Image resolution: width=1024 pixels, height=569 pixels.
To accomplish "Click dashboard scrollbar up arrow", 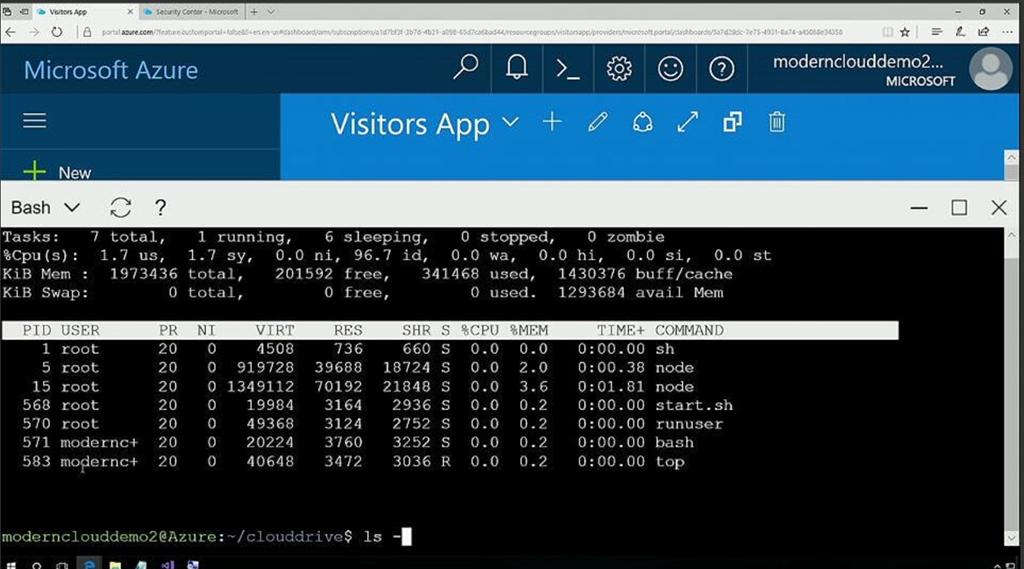I will pos(1012,157).
